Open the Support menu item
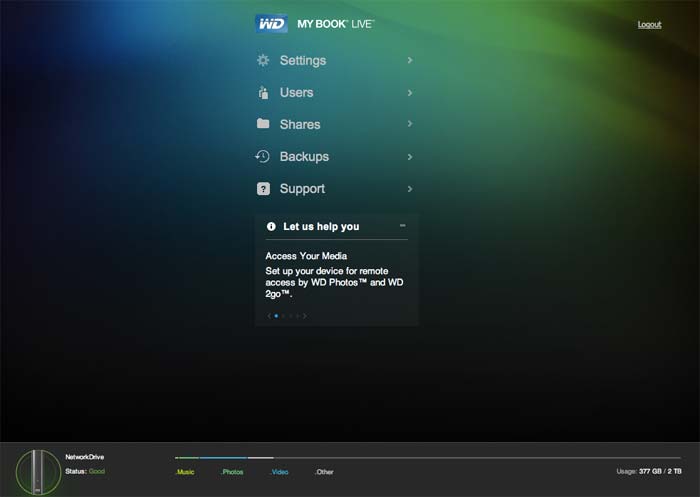Screen dimensions: 700x497 pyautogui.click(x=302, y=188)
